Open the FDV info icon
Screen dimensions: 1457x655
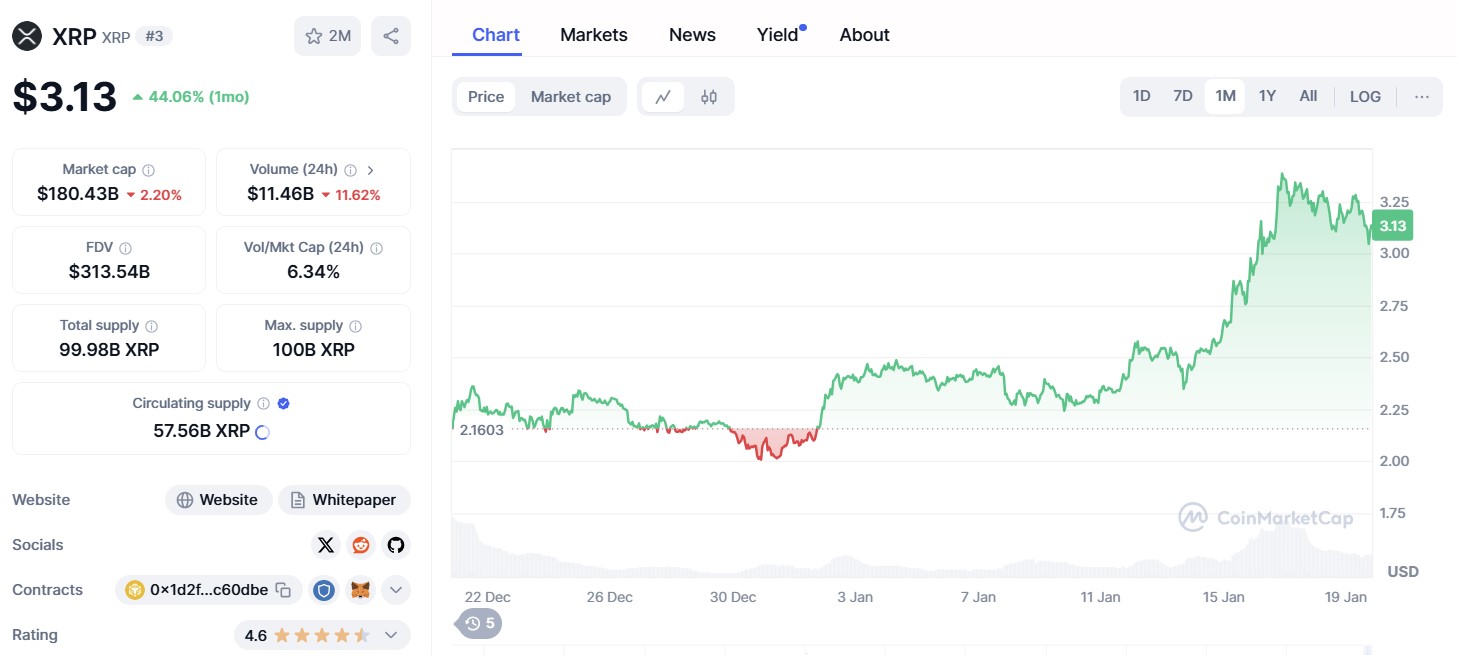click(x=125, y=248)
